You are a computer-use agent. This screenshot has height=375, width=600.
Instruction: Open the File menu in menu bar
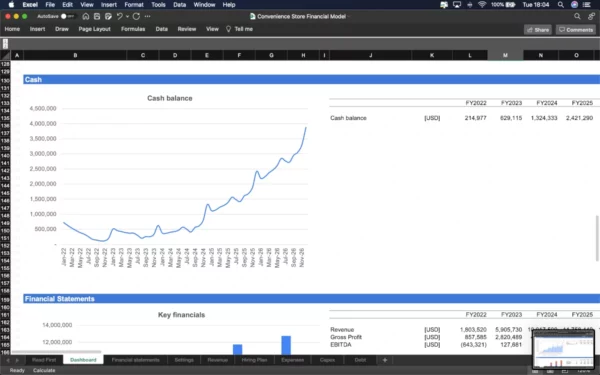(x=50, y=5)
